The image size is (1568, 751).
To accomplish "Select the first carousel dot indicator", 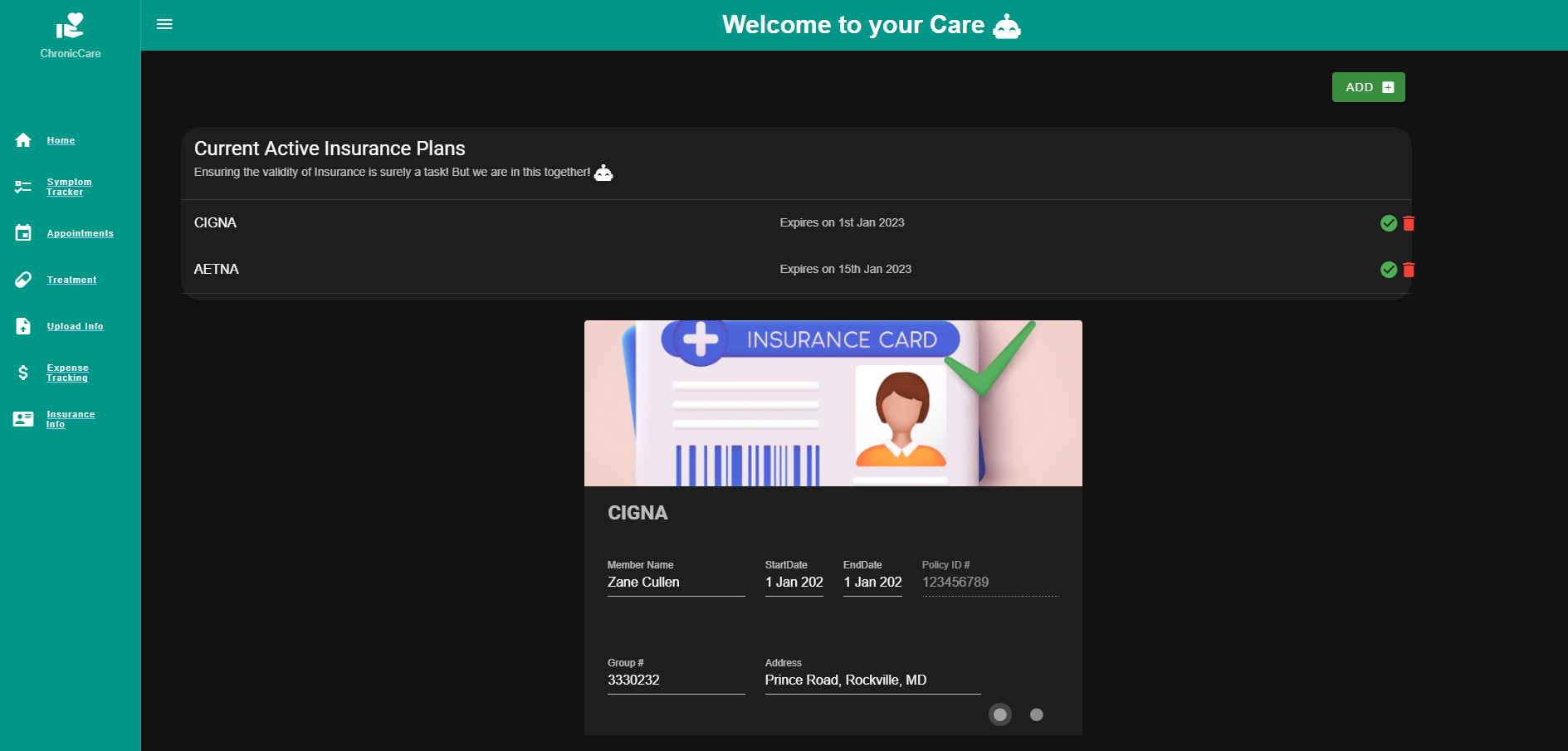I will pos(1000,714).
